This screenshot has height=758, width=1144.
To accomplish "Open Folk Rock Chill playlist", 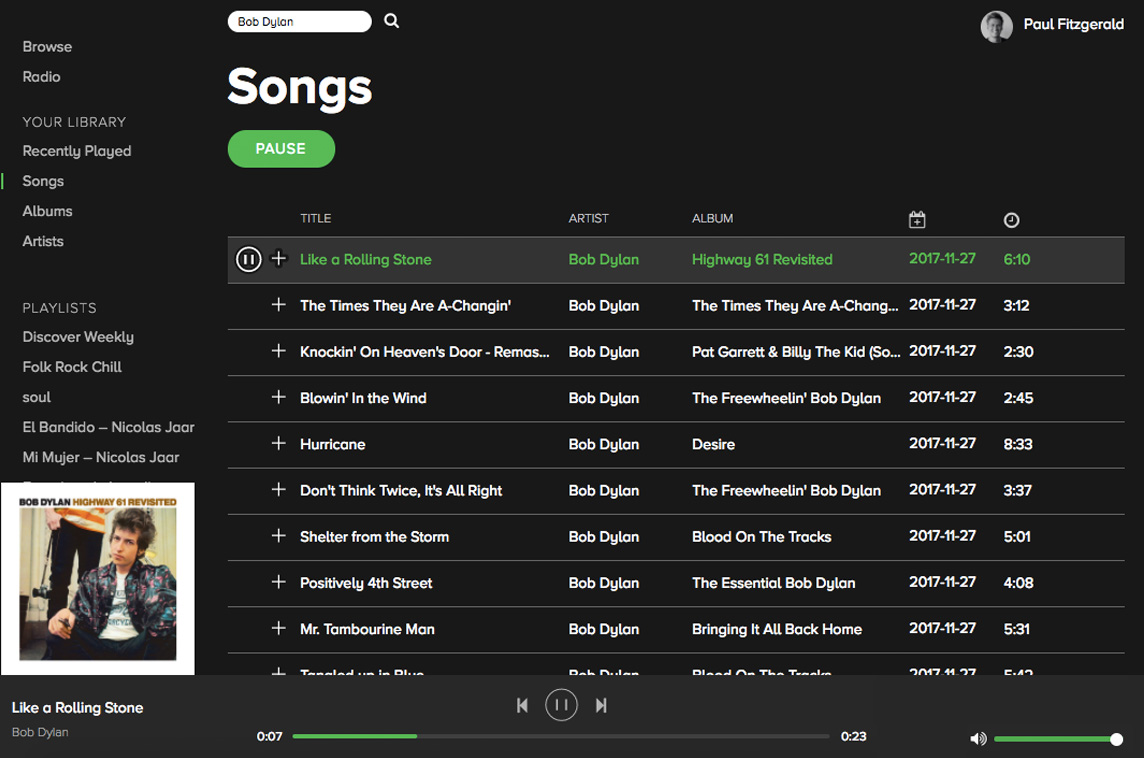I will tap(72, 367).
